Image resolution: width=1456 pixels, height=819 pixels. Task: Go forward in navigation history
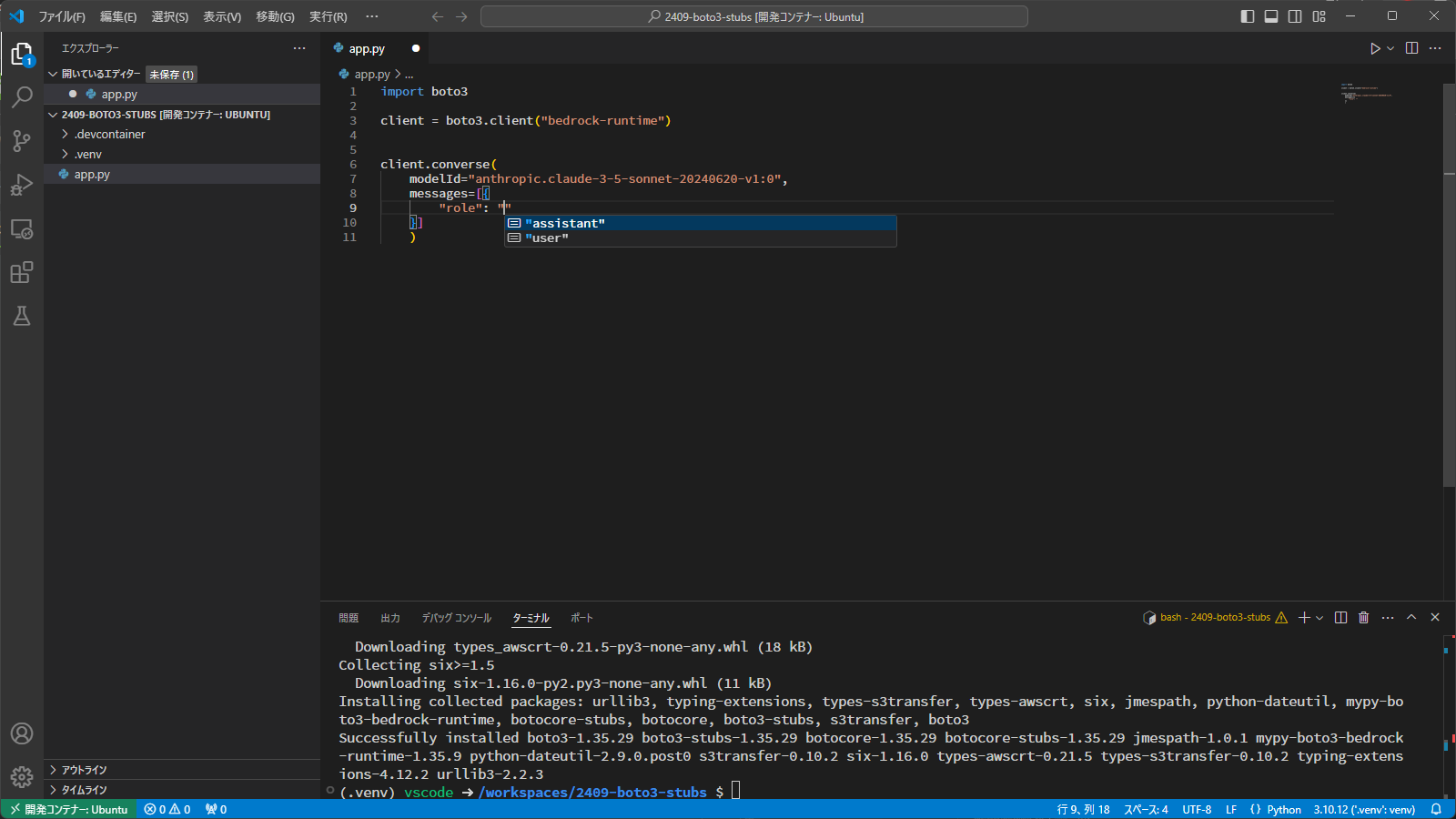coord(461,16)
